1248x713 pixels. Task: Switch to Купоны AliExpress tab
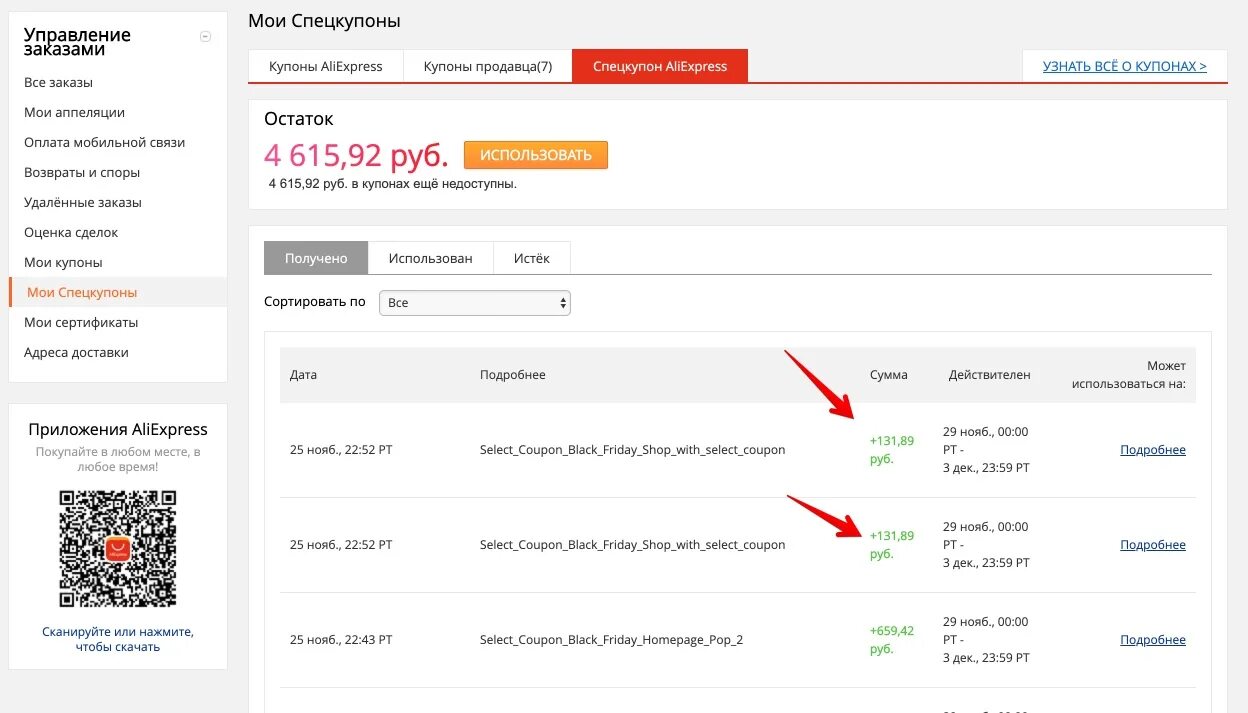pos(326,66)
